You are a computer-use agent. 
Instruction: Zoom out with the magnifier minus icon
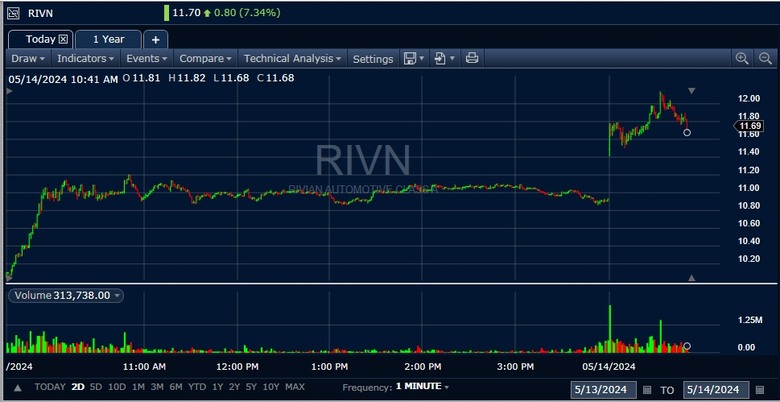pyautogui.click(x=766, y=59)
